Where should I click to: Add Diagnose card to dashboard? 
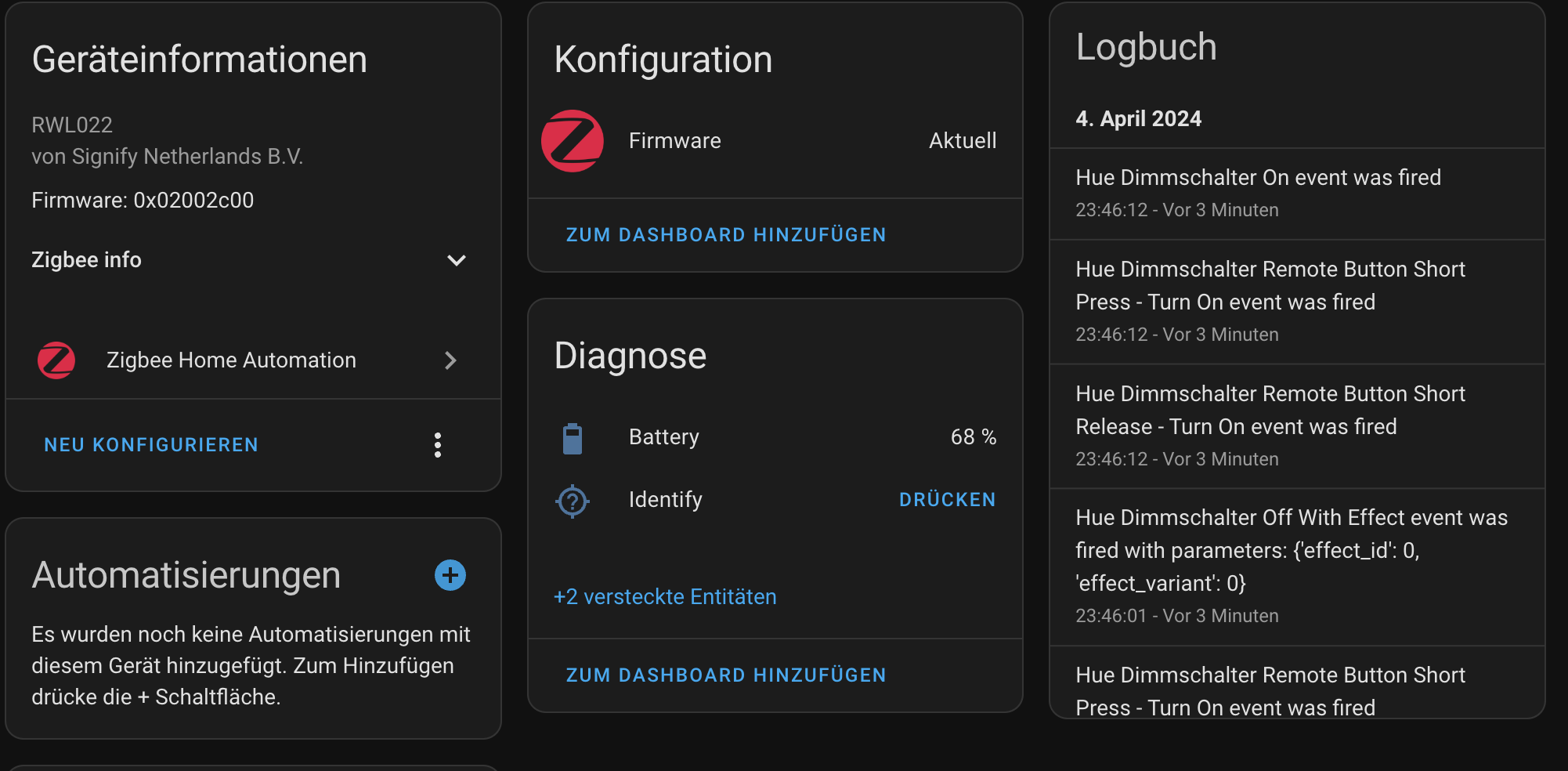coord(726,675)
